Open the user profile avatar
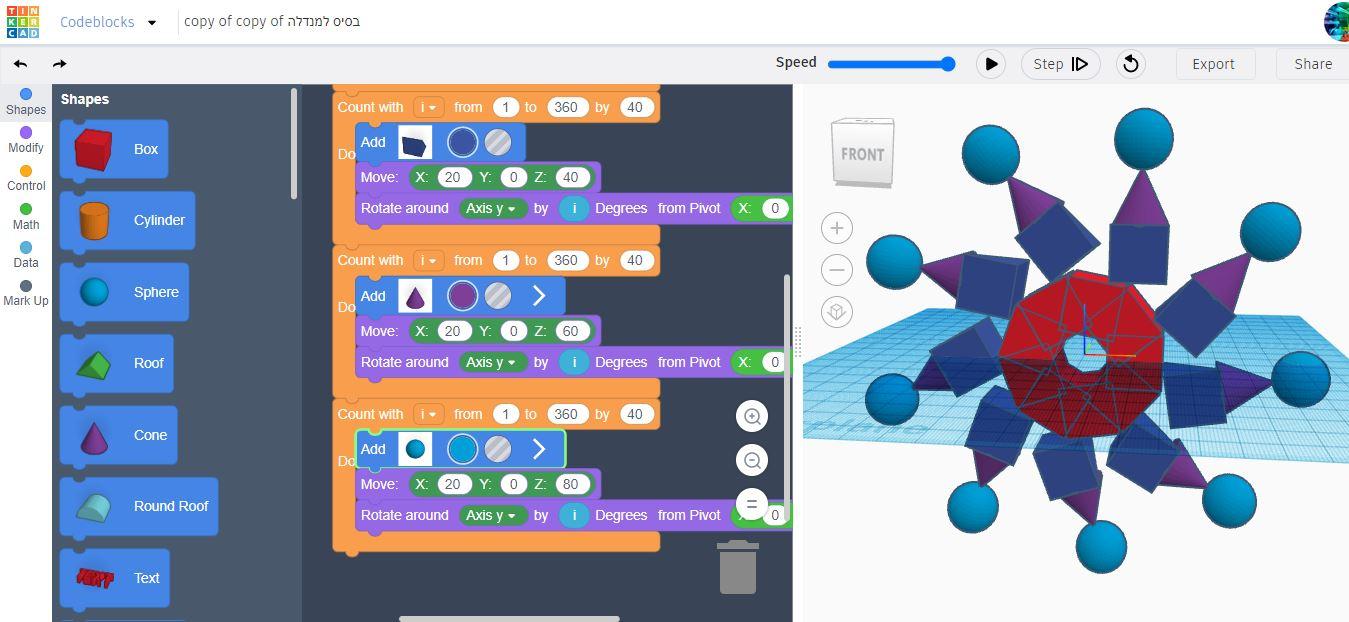 click(x=1337, y=21)
